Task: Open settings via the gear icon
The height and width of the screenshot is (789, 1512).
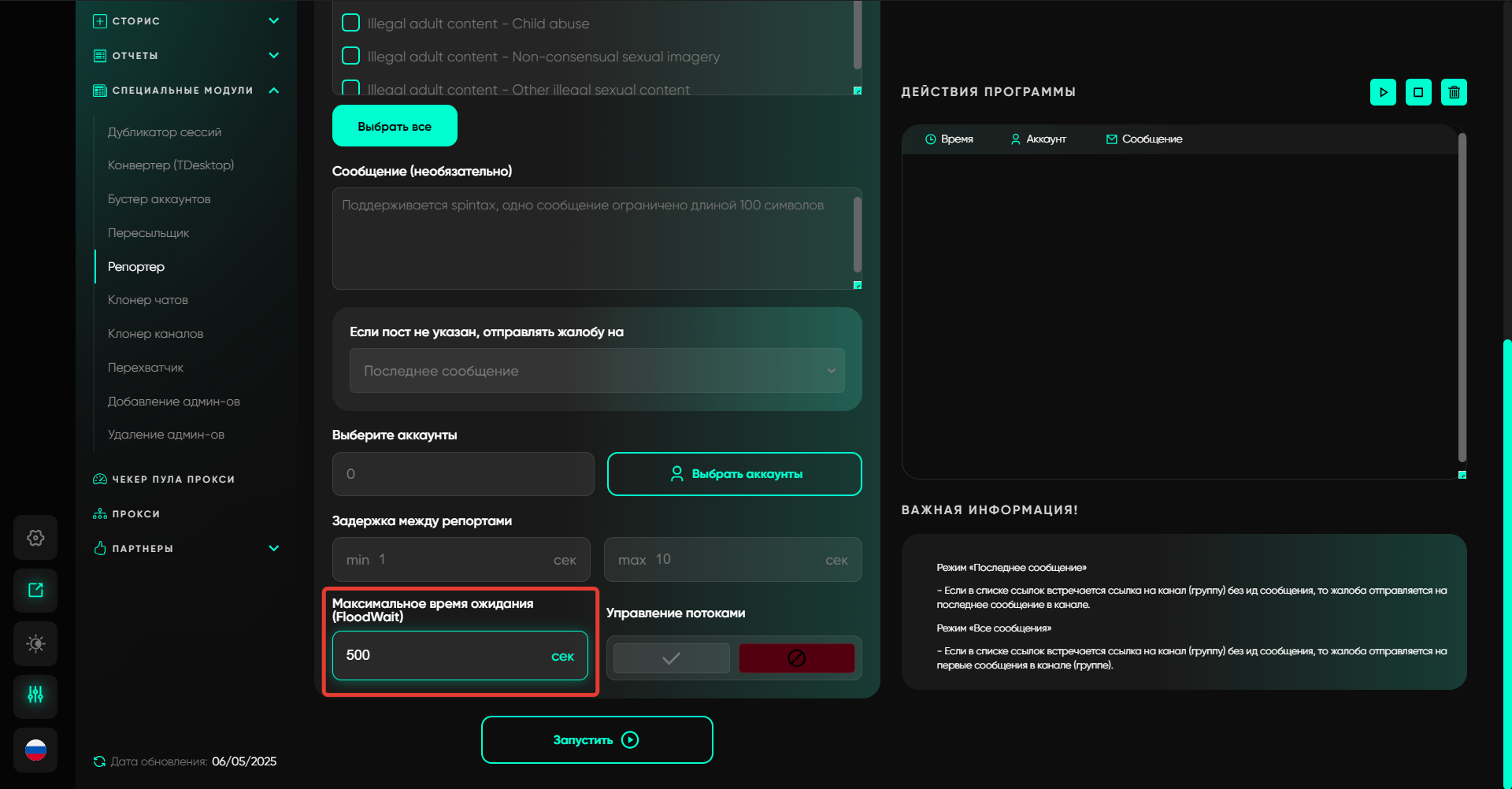Action: tap(35, 538)
